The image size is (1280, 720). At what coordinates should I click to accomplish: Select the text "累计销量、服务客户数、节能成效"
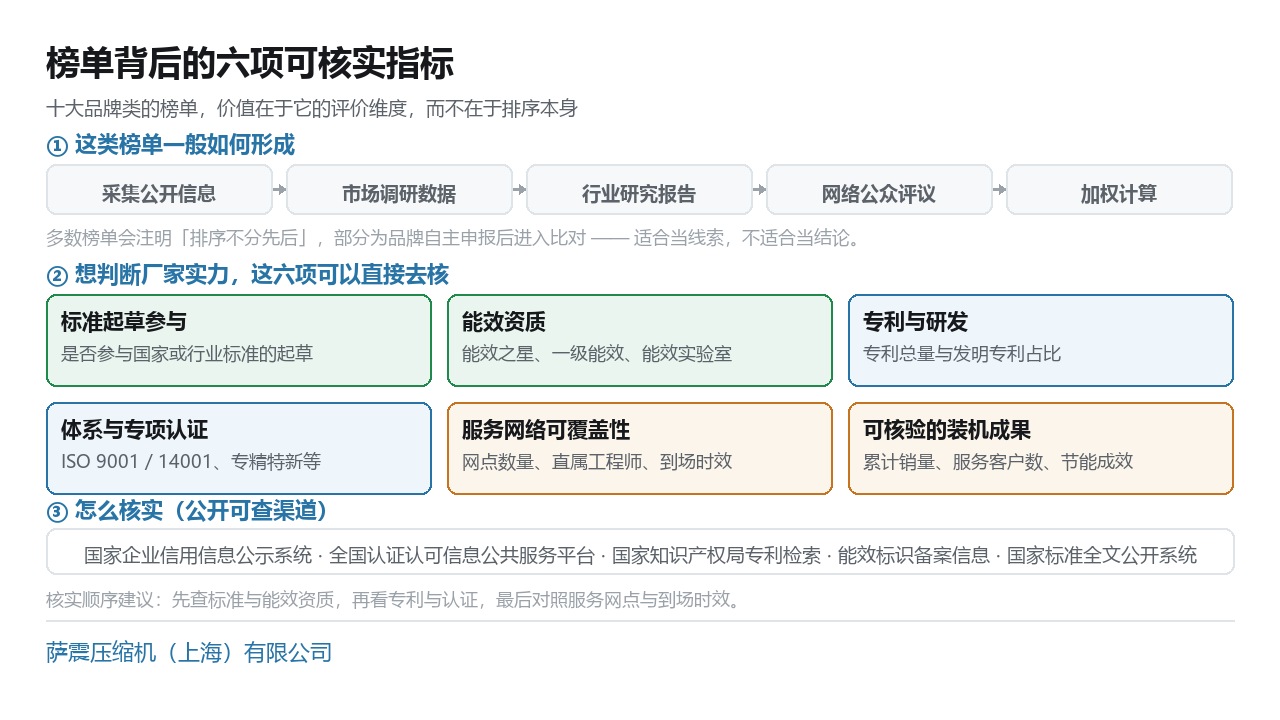(998, 462)
